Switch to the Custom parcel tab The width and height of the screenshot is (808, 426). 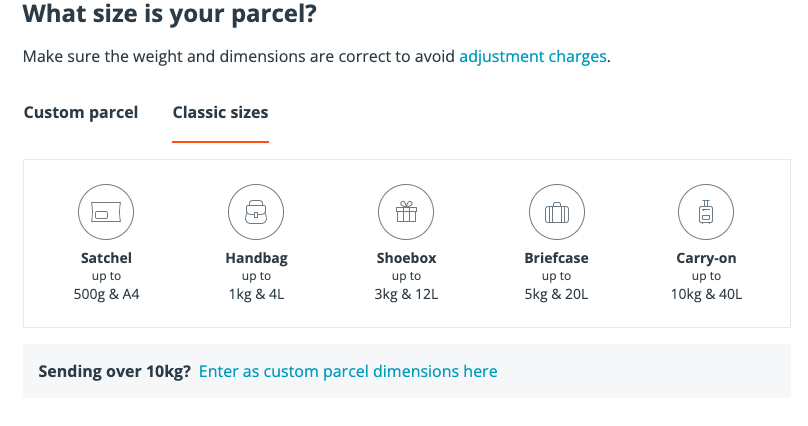tap(81, 112)
